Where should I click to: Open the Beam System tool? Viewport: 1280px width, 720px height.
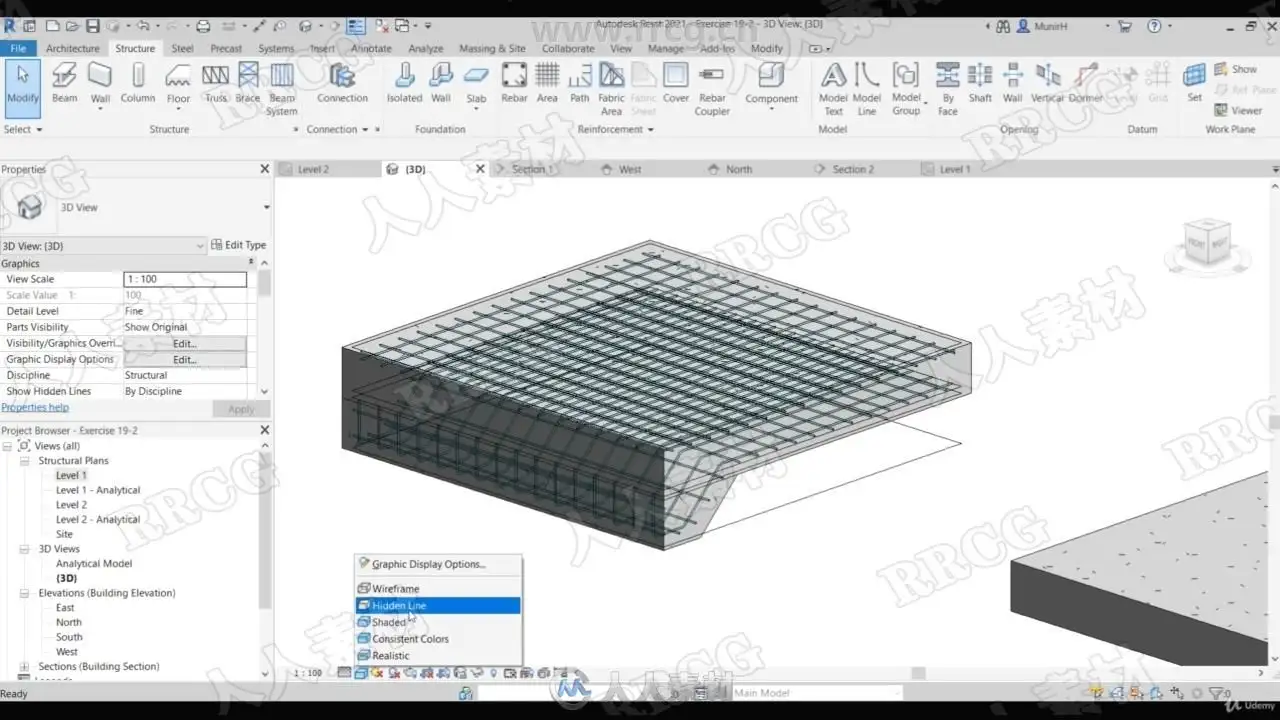point(282,88)
